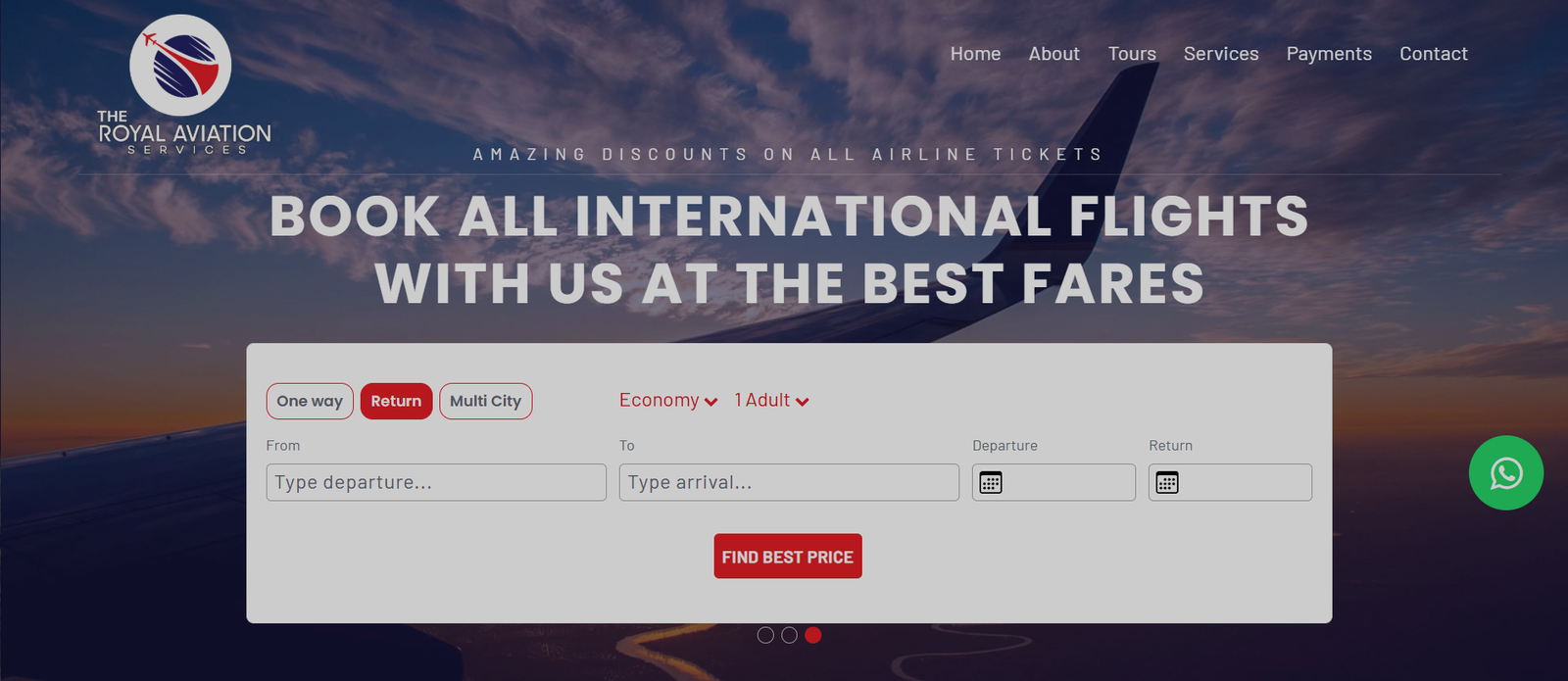Open the Departure calendar icon
The height and width of the screenshot is (681, 1568).
click(x=991, y=482)
